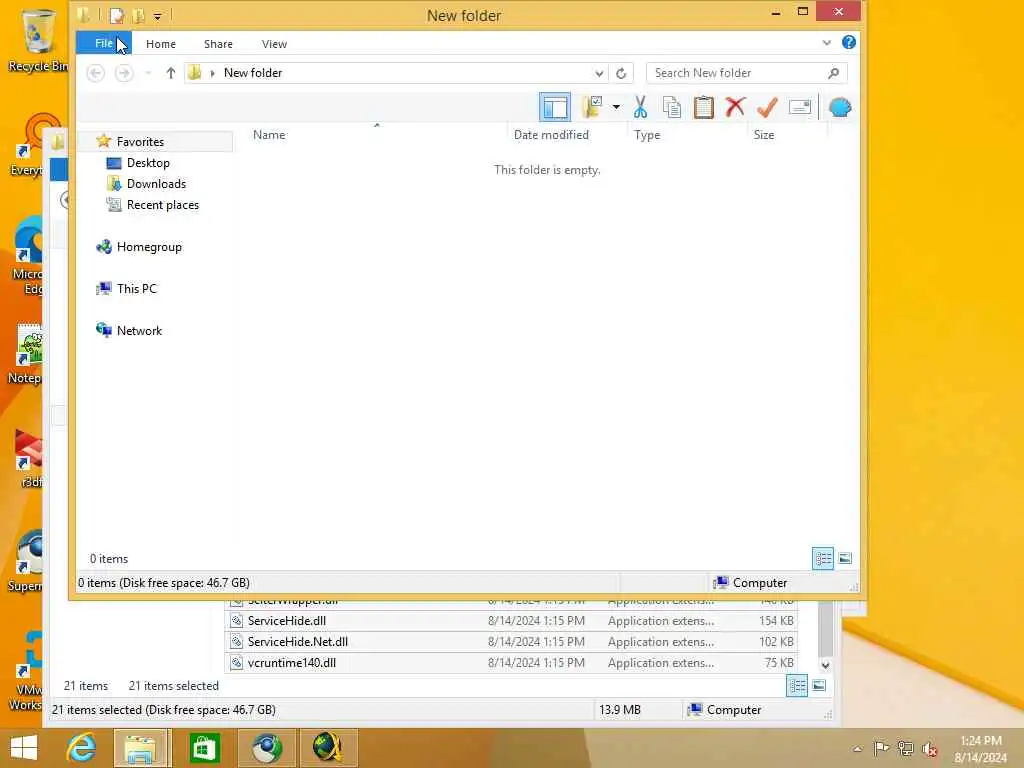Click the folder options icon with checkmark
Screen dimensions: 1024x768
coord(592,107)
